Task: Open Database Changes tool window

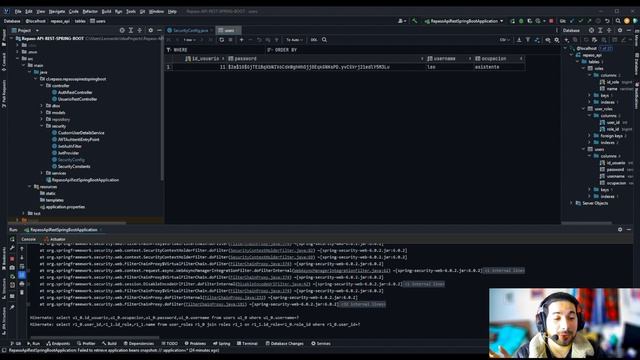Action: [x=284, y=343]
